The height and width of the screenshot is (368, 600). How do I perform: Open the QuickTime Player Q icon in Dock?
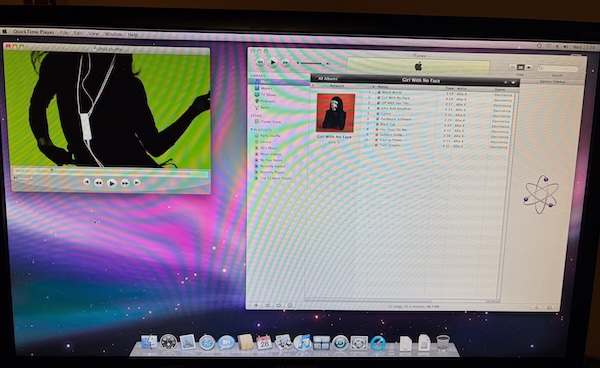(378, 343)
